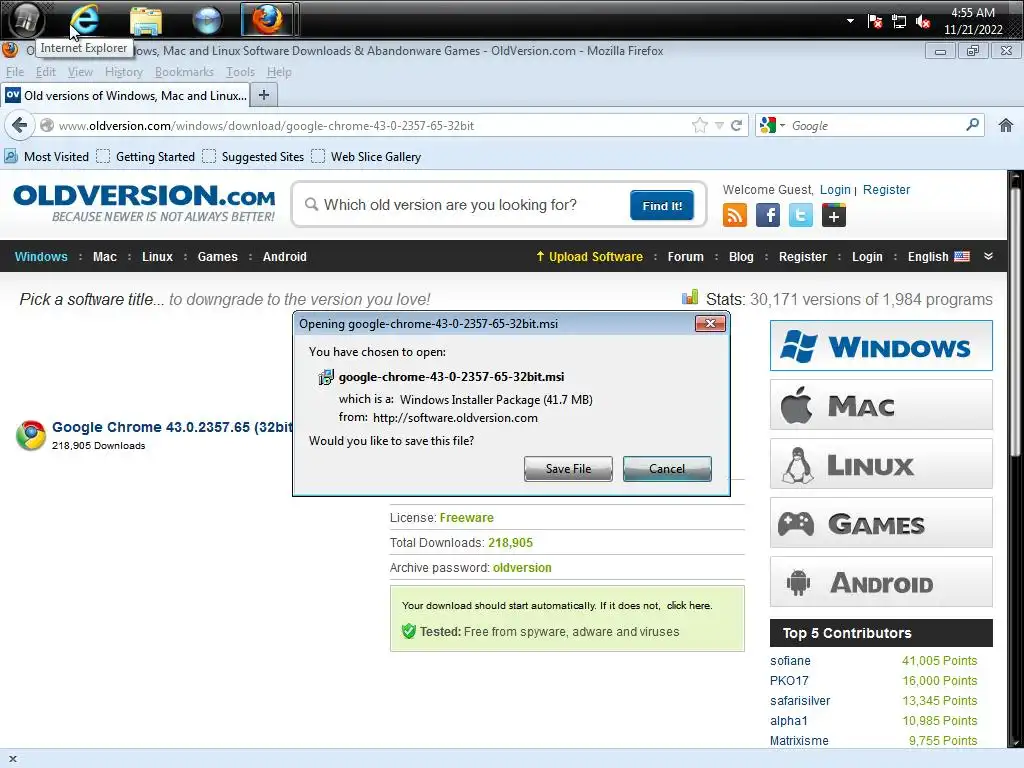
Task: Close the Opening msi dialog
Action: pos(710,323)
